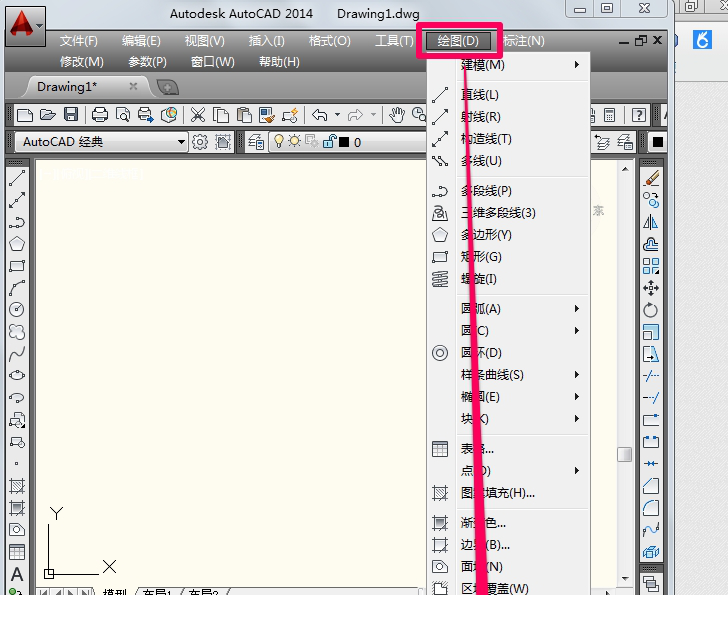Select the Rectangle tool in left toolbar
This screenshot has height=618, width=728.
17,266
